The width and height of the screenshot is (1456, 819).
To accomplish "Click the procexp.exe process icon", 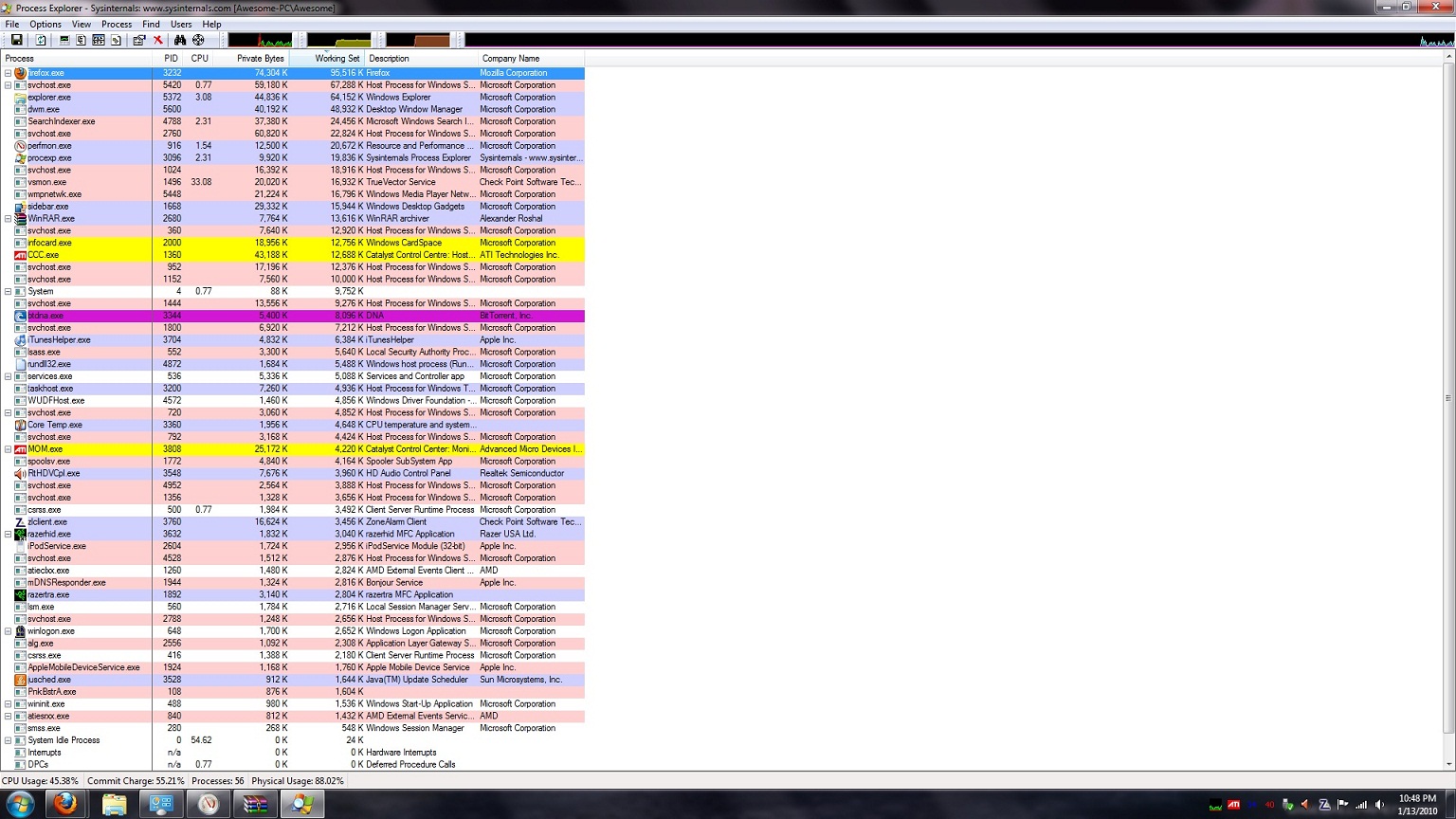I will coord(20,158).
